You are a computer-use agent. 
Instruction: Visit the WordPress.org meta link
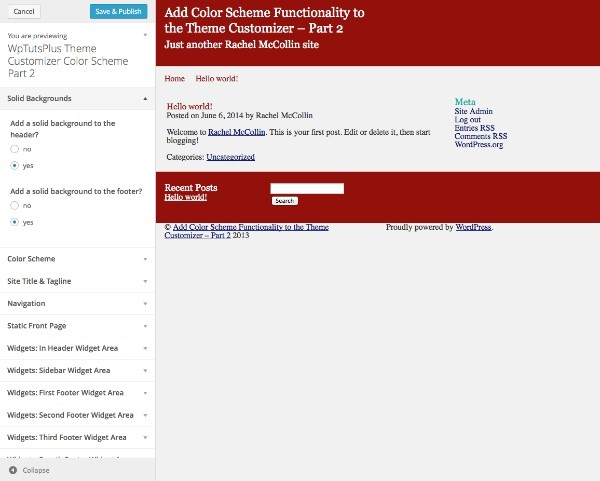[479, 144]
